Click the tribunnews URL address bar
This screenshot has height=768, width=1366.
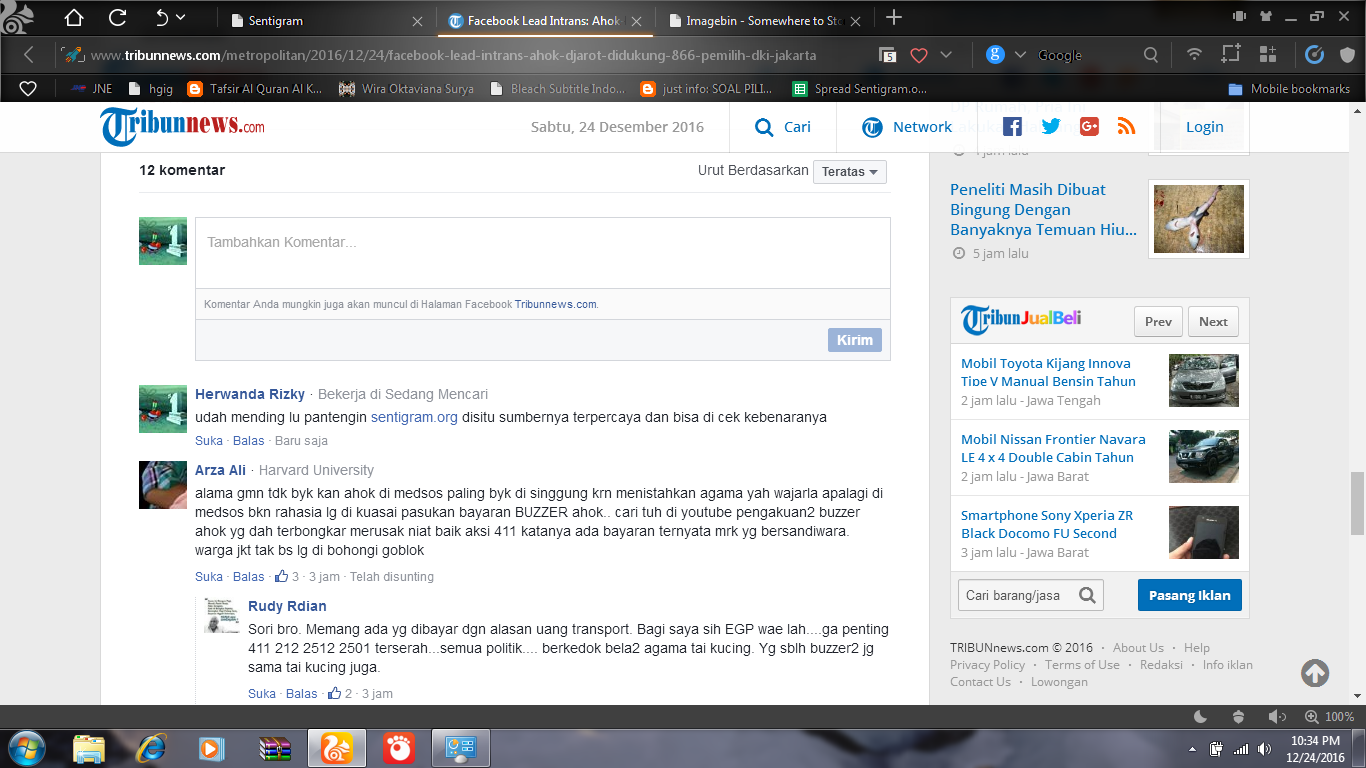pyautogui.click(x=453, y=55)
